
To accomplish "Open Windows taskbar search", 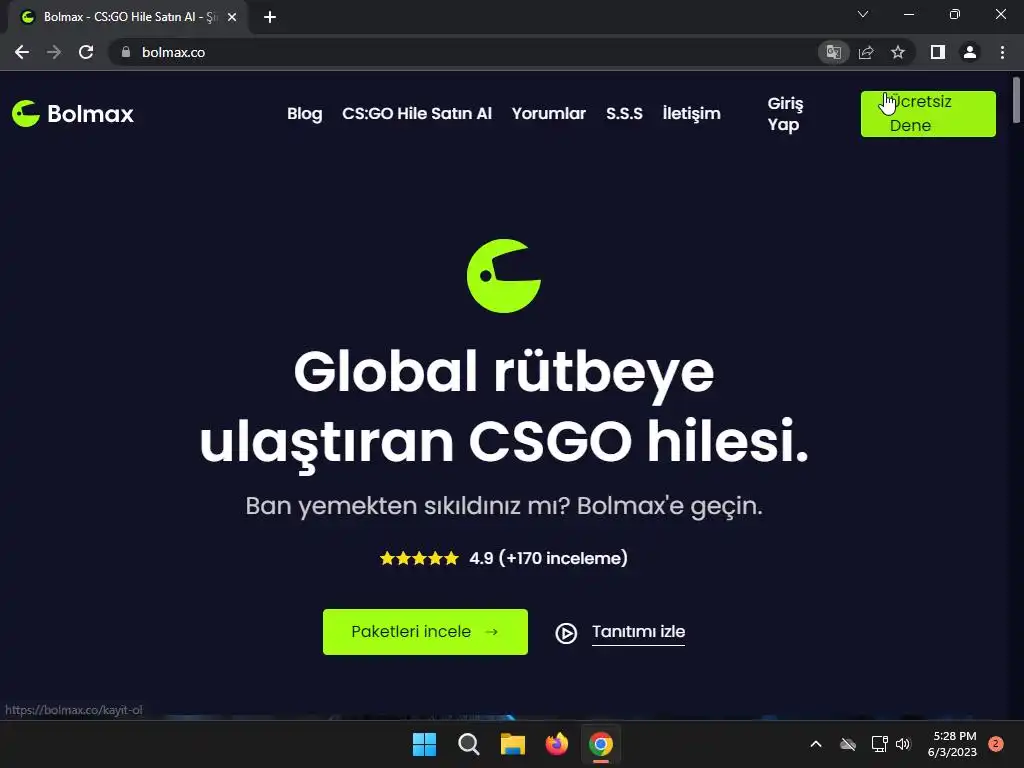I will pos(468,744).
